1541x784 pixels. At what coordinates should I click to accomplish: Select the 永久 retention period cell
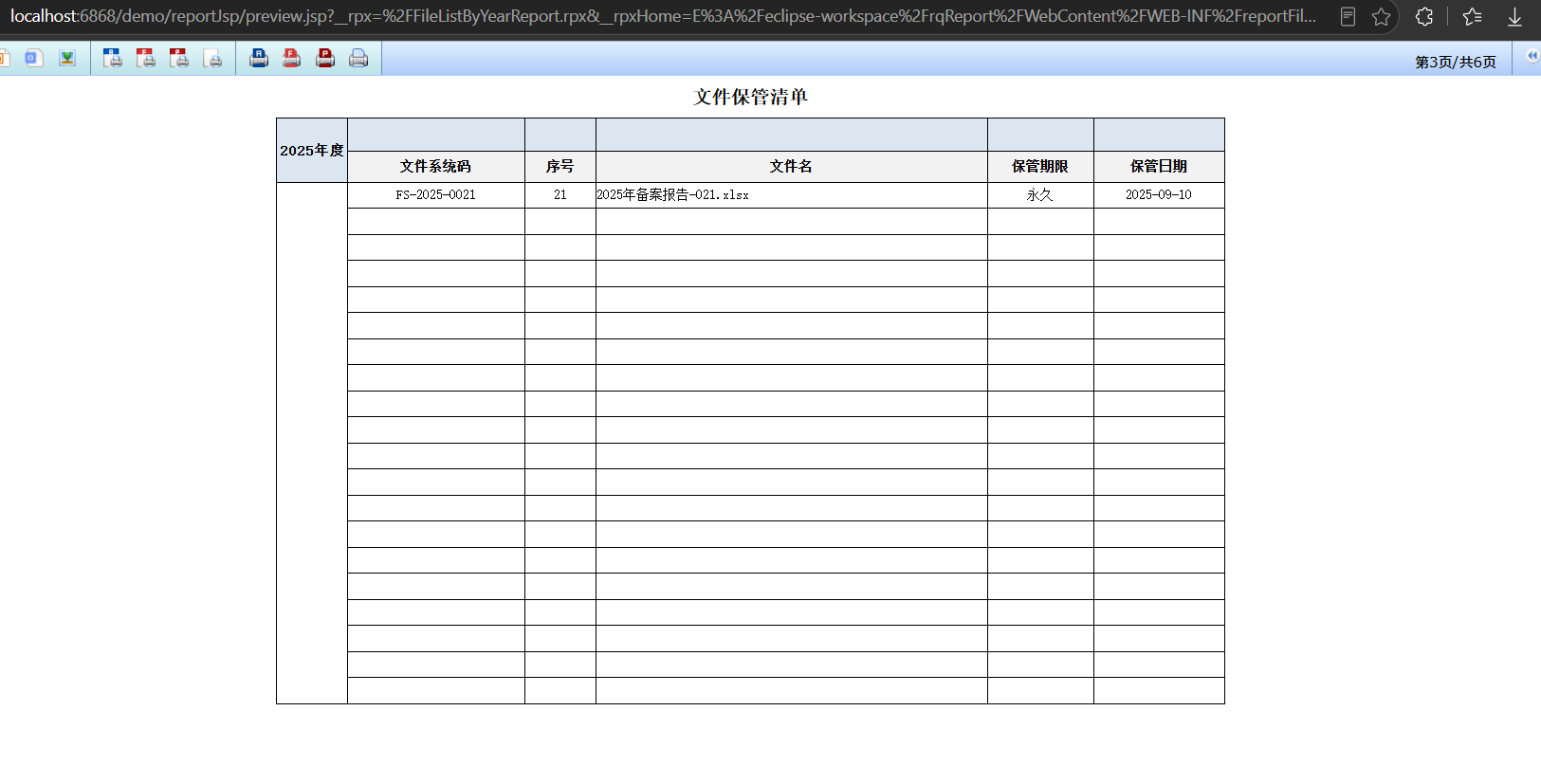point(1040,195)
